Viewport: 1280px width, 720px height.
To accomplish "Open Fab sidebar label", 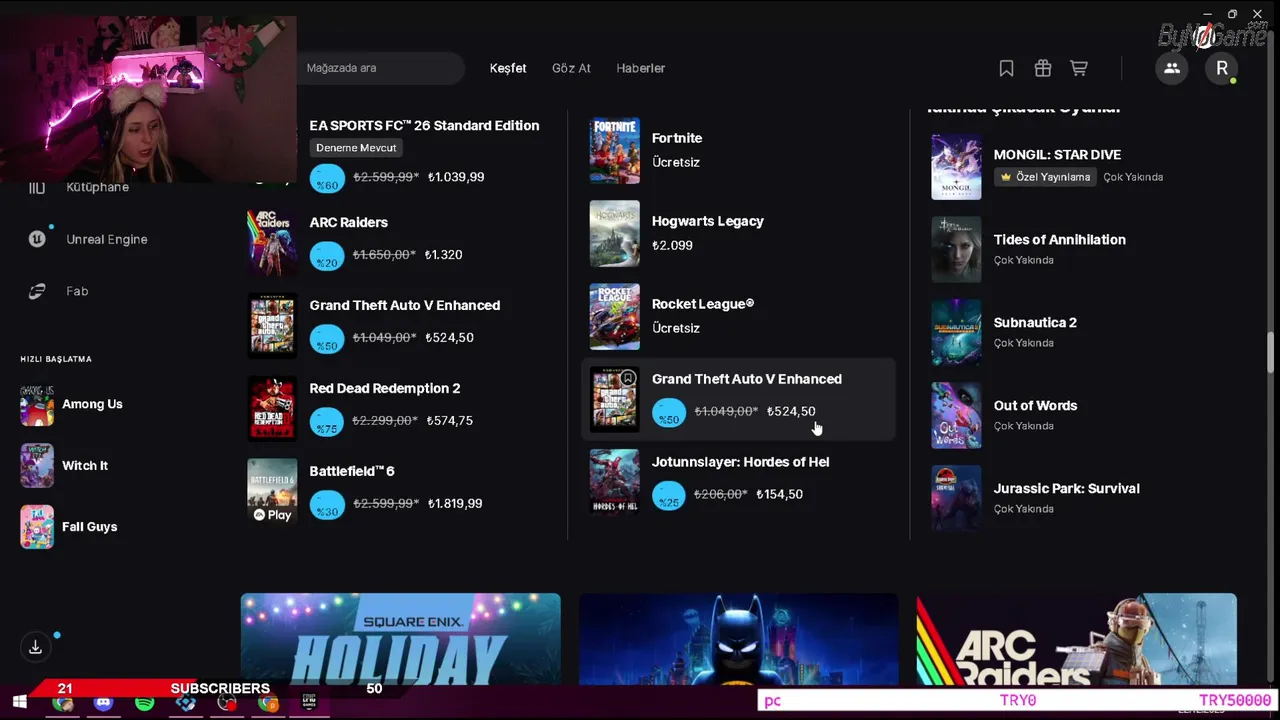I will tap(77, 291).
